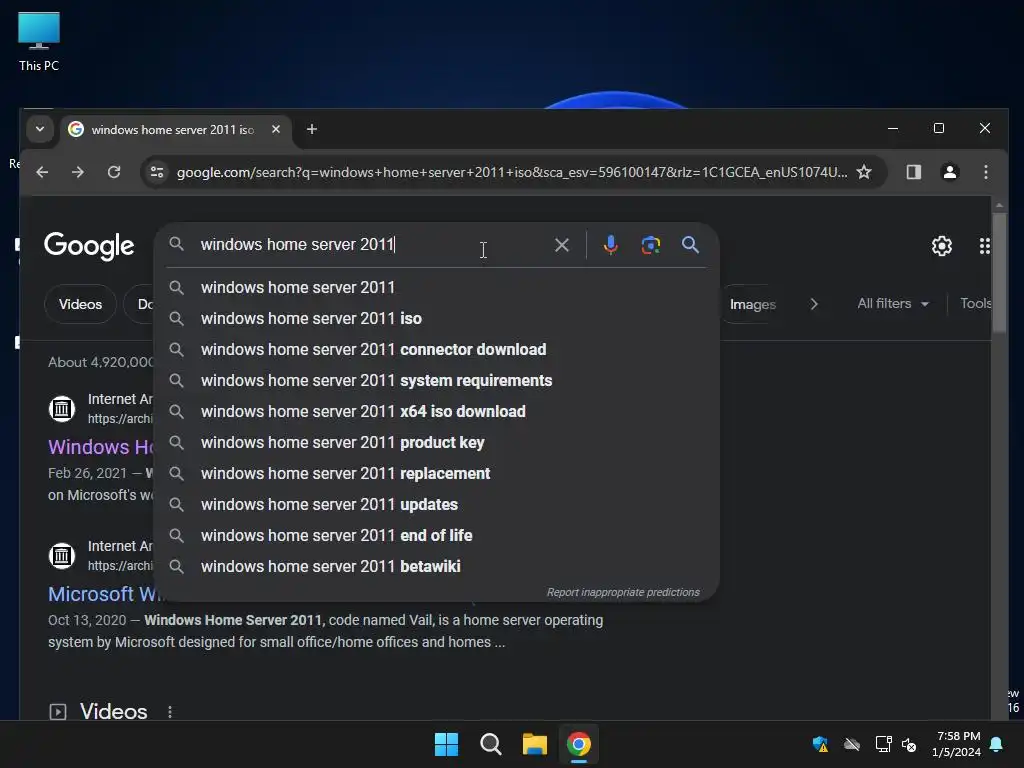Choose suggestion 'windows home server 2011 iso'
Viewport: 1024px width, 768px height.
pyautogui.click(x=436, y=319)
